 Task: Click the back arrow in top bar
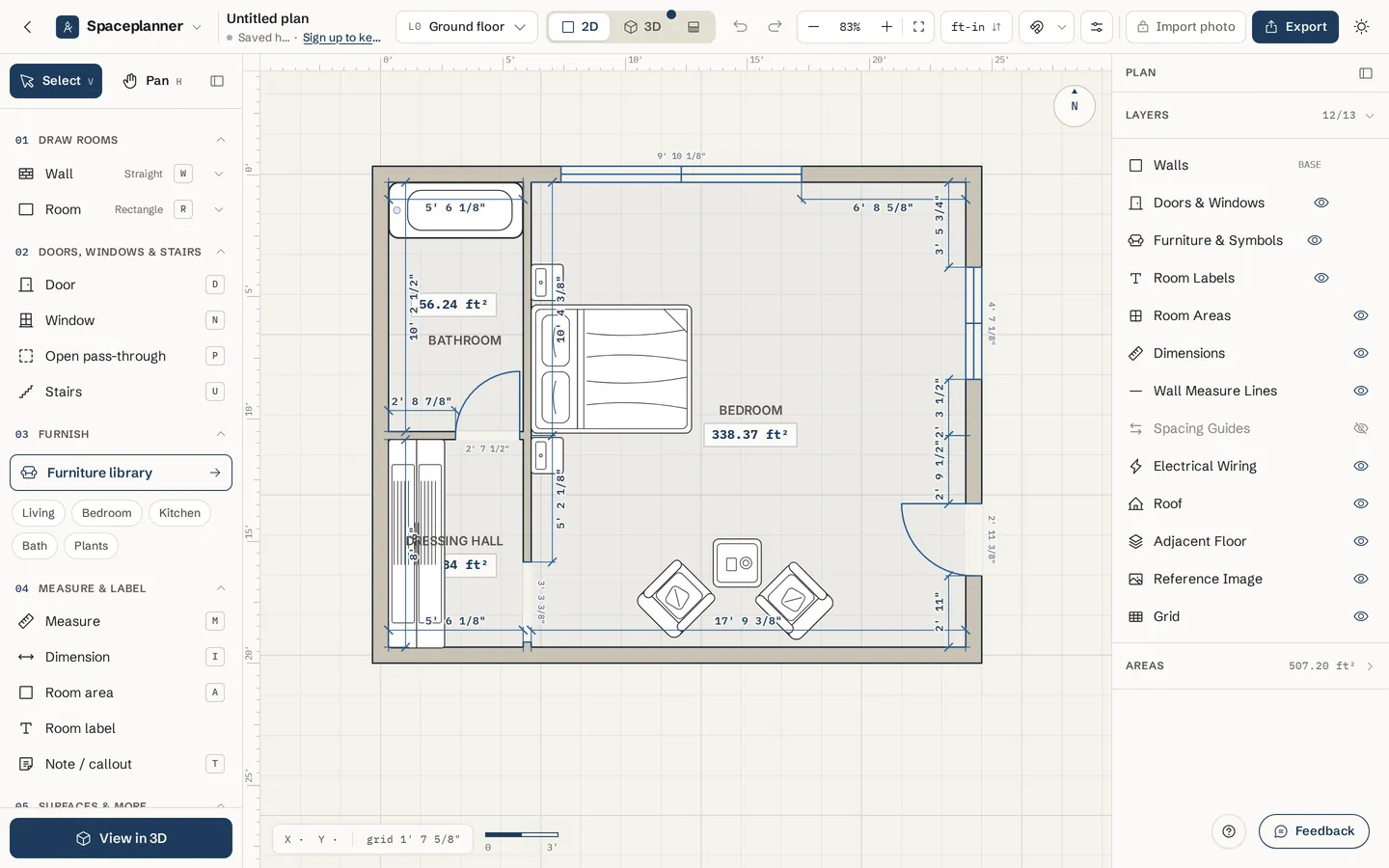[27, 27]
